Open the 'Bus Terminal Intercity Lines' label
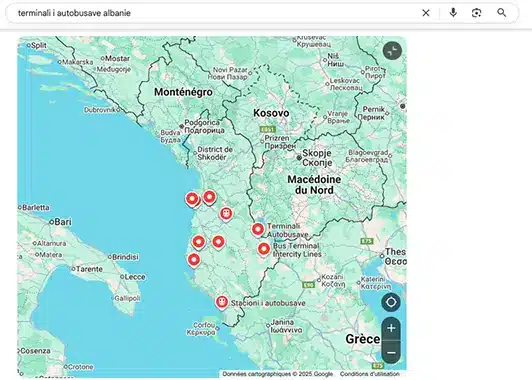 click(297, 250)
